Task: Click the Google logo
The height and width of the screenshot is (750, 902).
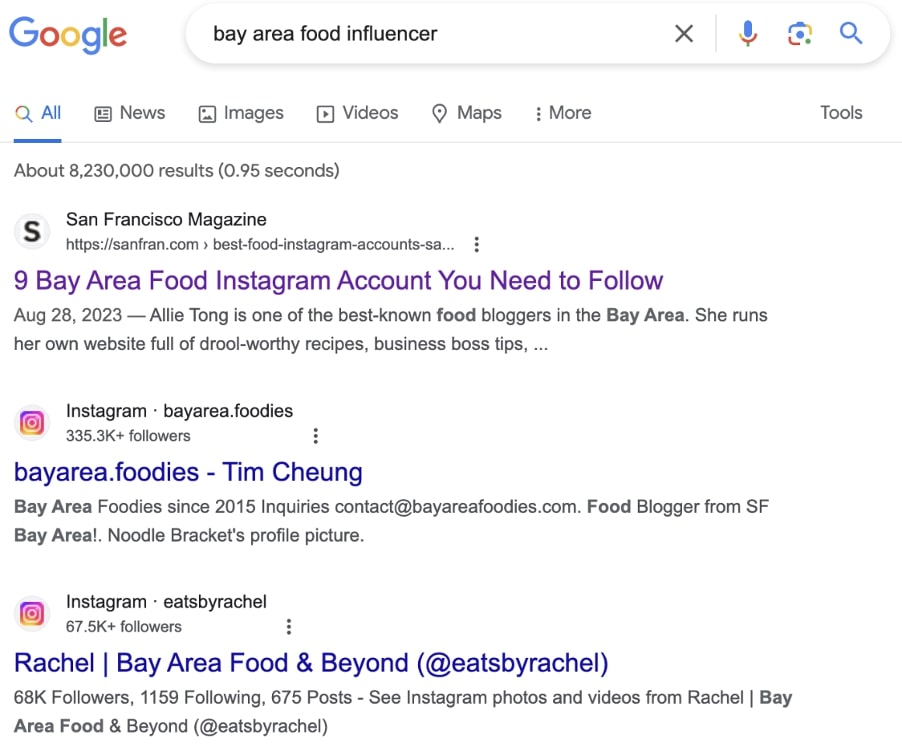Action: pyautogui.click(x=68, y=35)
